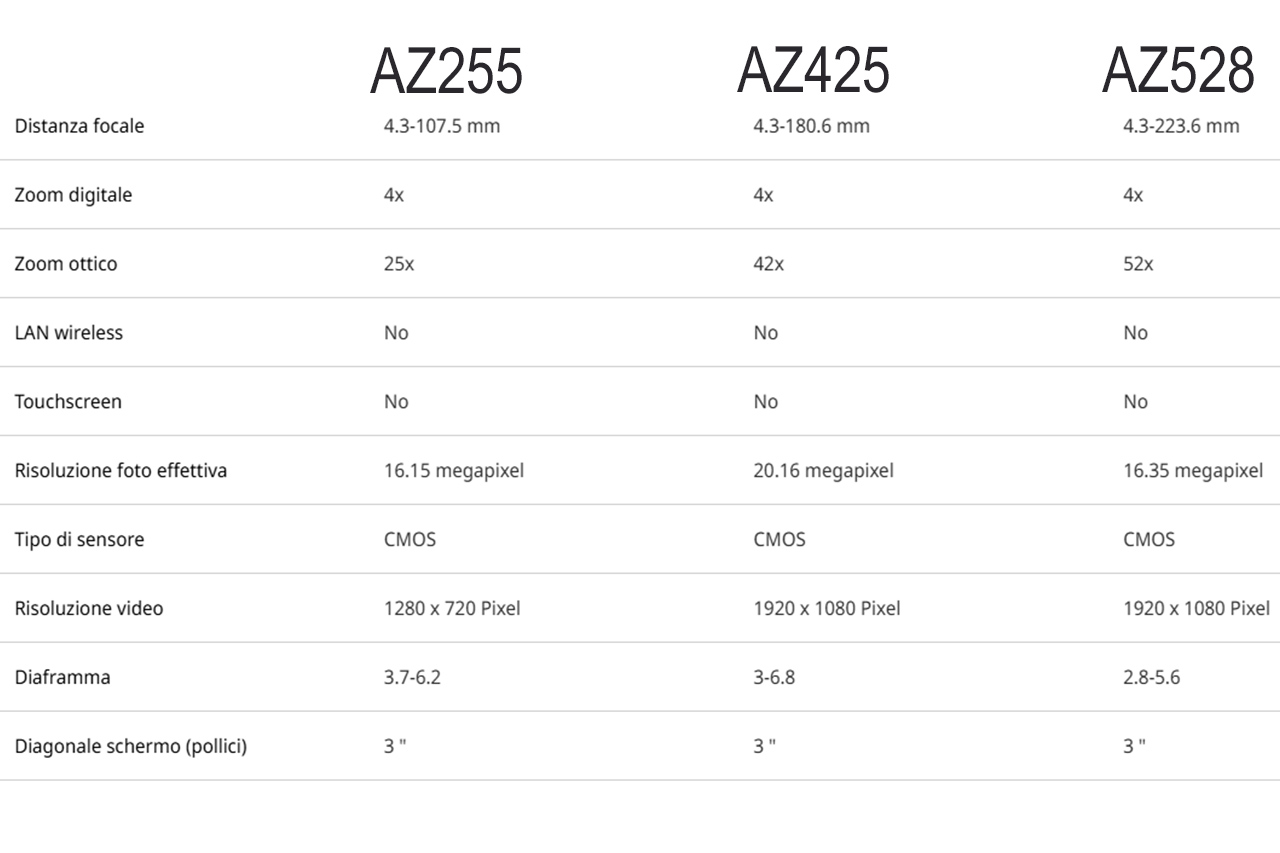Click the 2.8-5.6 aperture value
The width and height of the screenshot is (1280, 853).
[x=1151, y=677]
